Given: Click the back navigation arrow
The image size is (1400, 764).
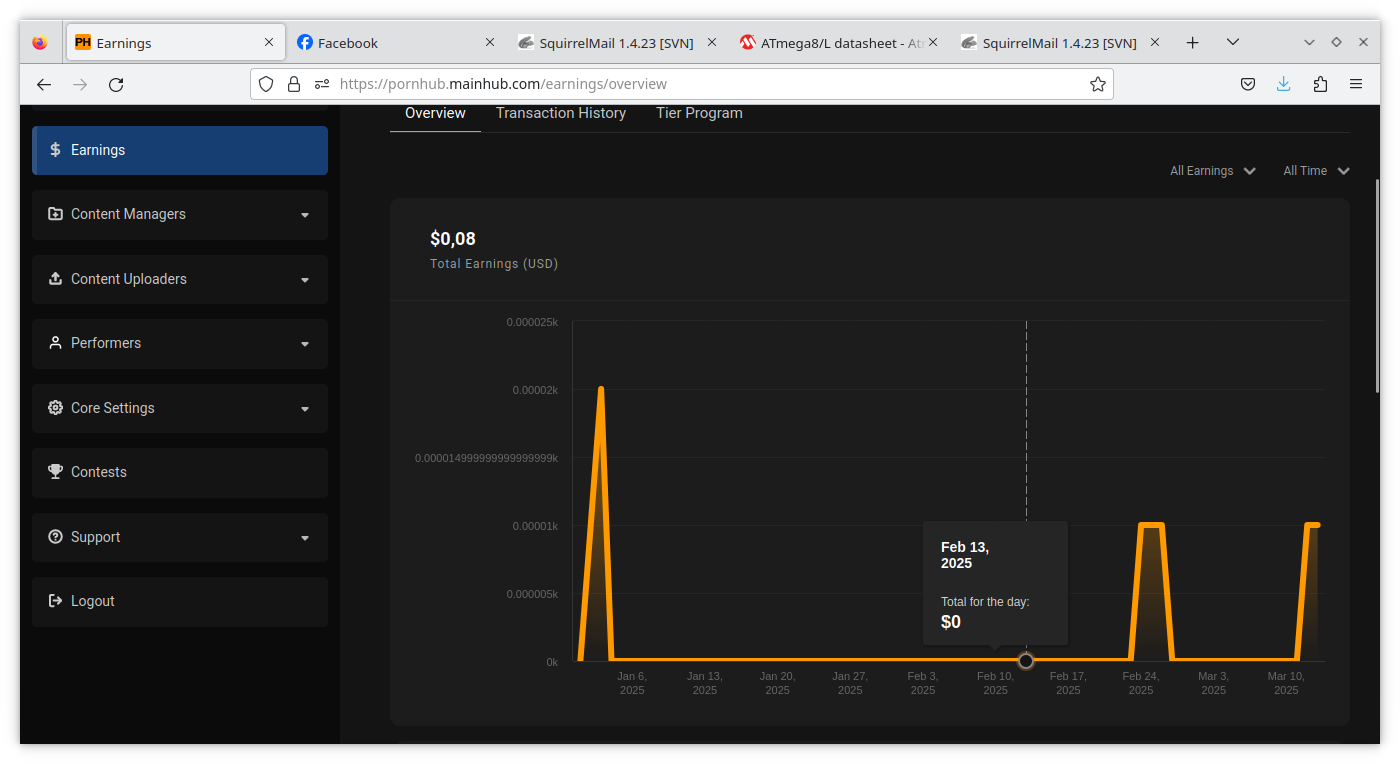Looking at the screenshot, I should click(x=44, y=85).
